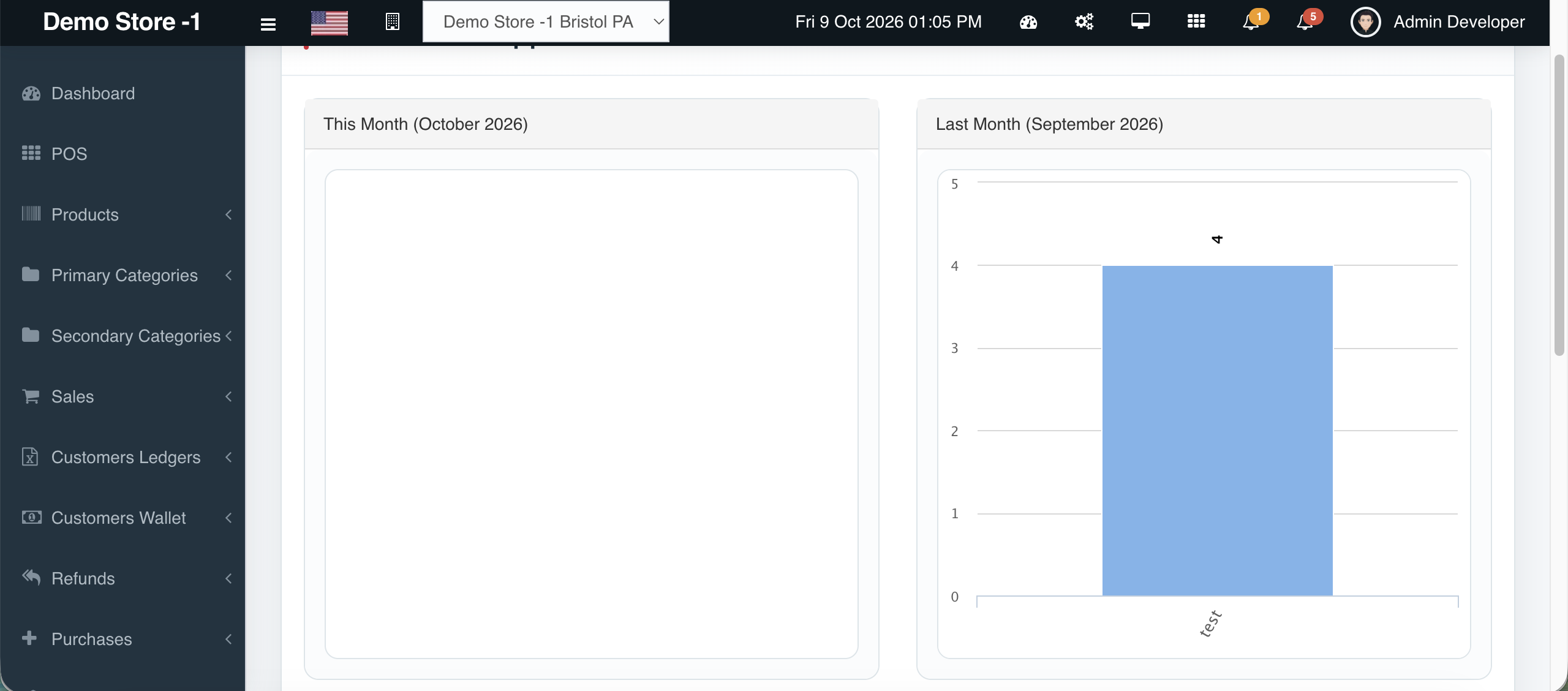Screen dimensions: 1568x691
Task: Click the US flag language icon
Action: pyautogui.click(x=330, y=23)
